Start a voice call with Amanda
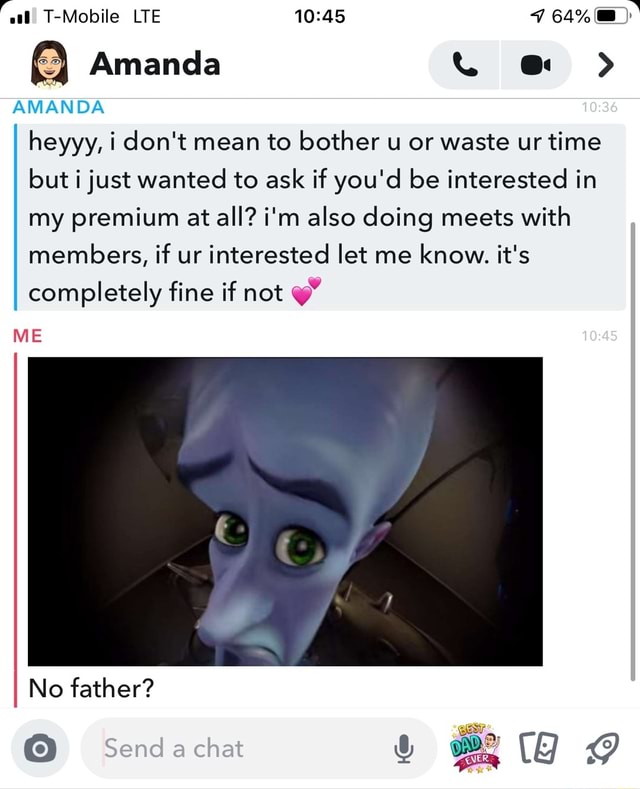Screen dimensions: 640x789 pyautogui.click(x=464, y=65)
